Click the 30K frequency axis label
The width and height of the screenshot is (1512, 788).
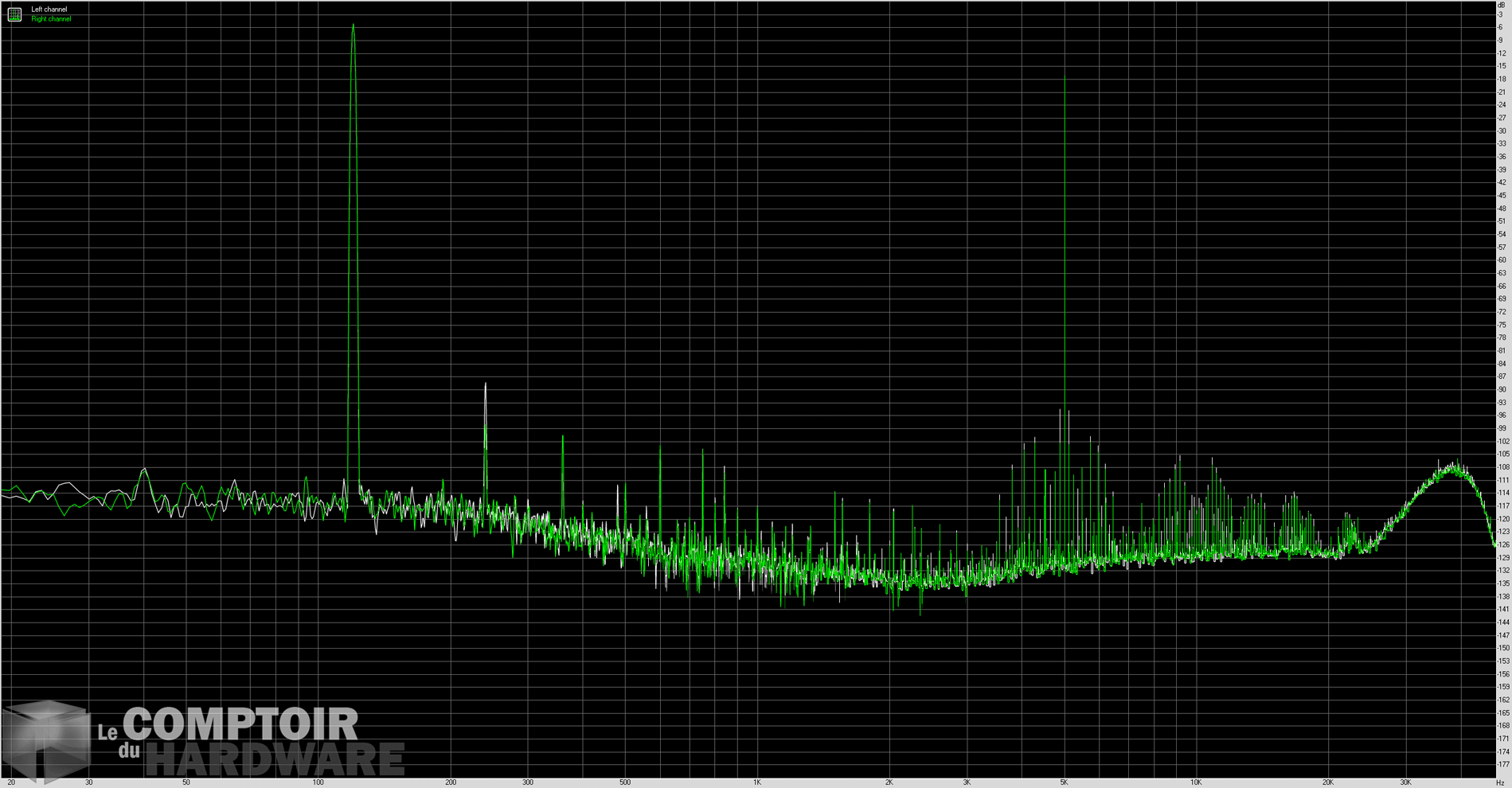pos(1405,782)
